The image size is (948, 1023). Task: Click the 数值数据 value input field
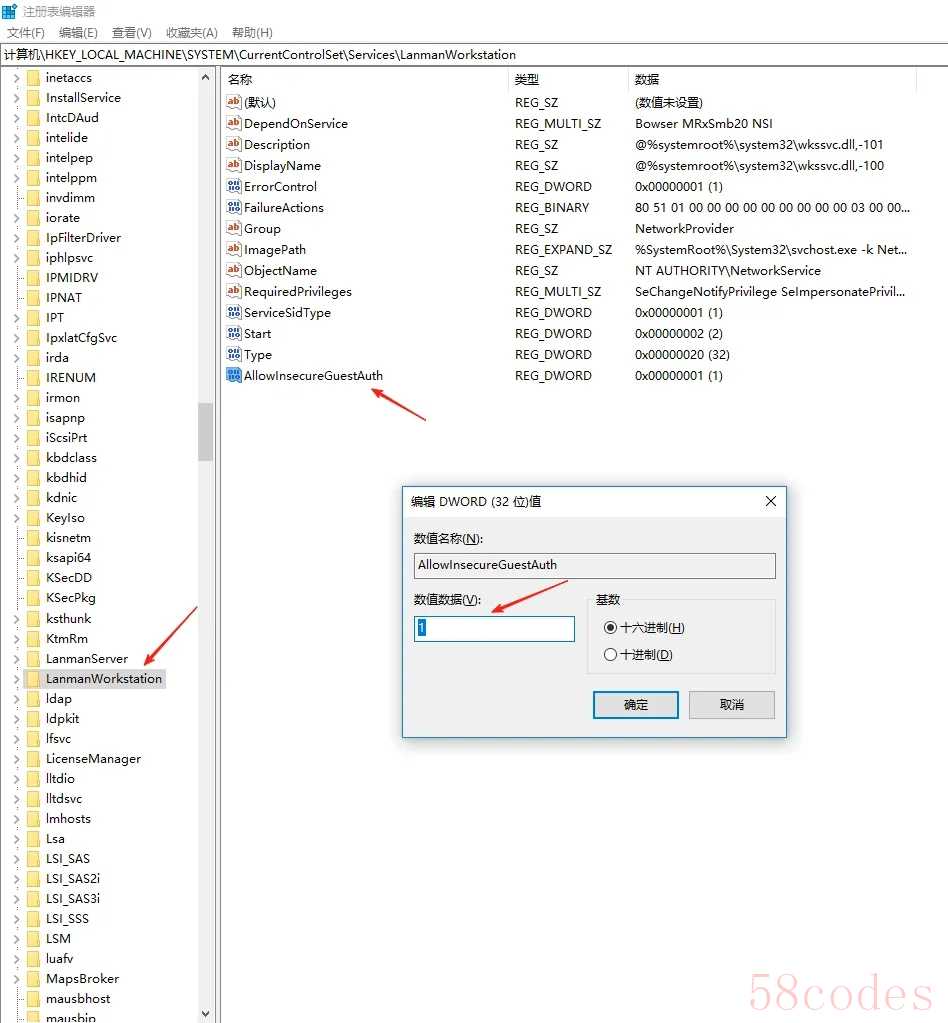click(495, 629)
